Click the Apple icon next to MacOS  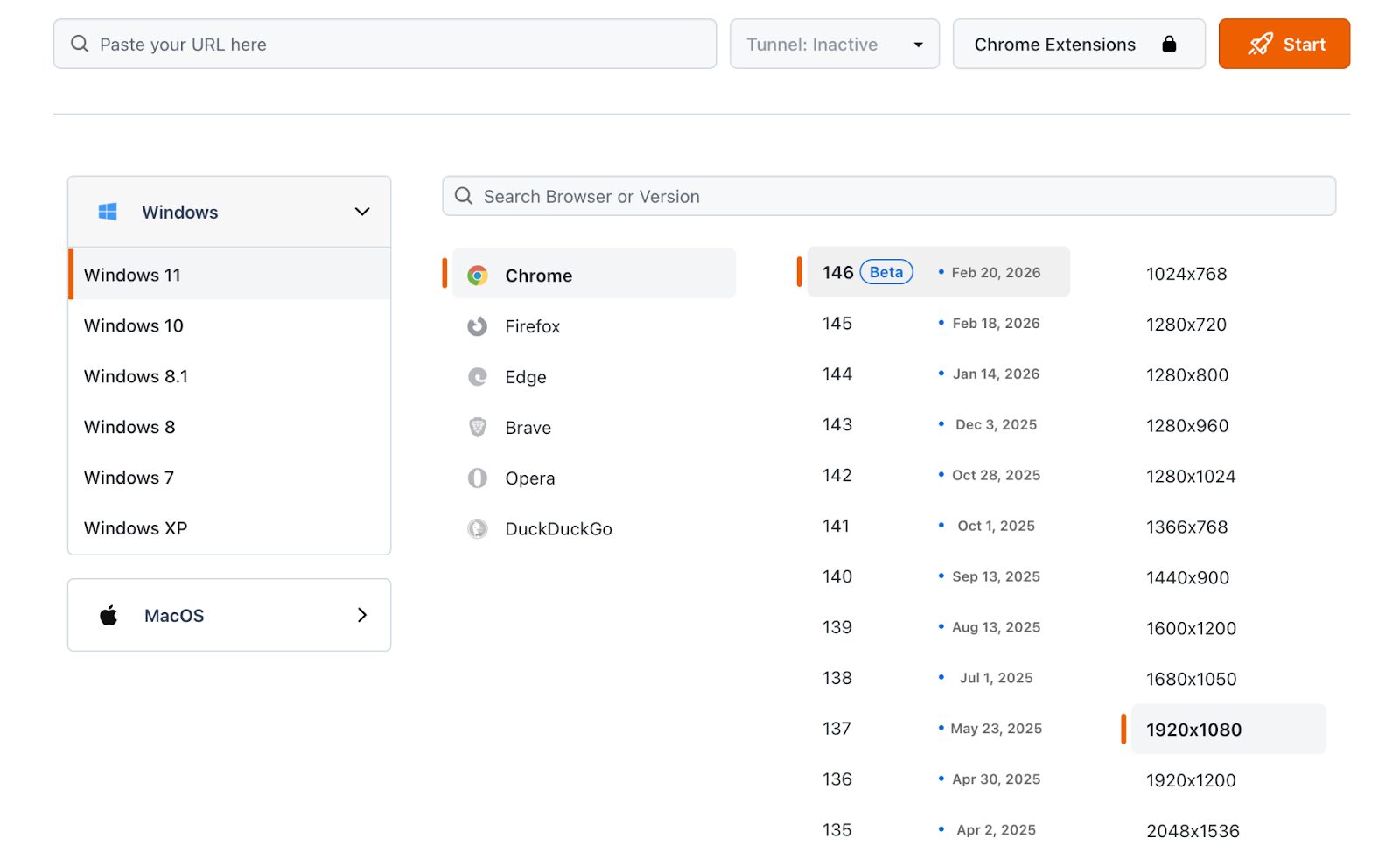click(x=108, y=614)
